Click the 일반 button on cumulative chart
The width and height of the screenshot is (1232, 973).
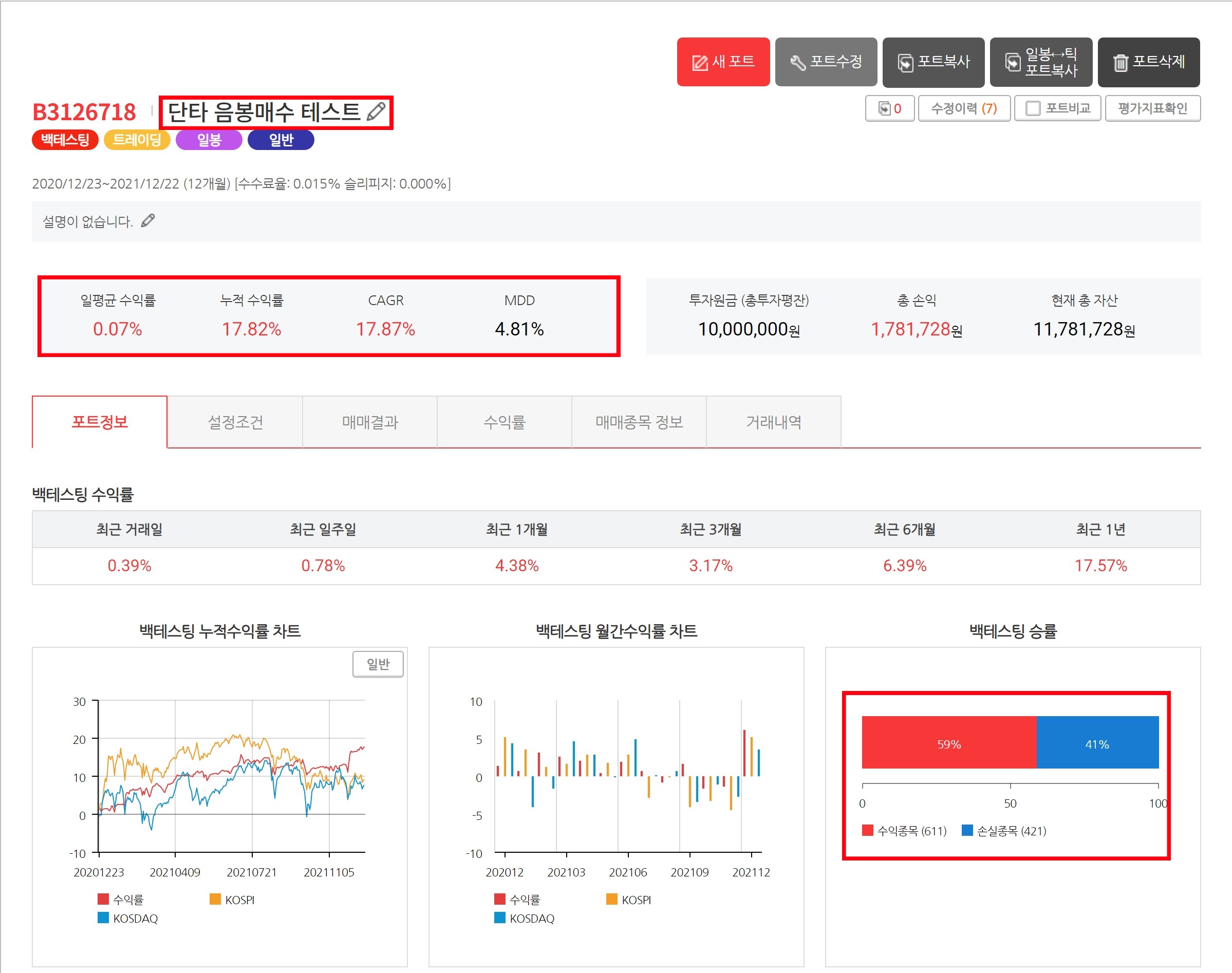click(x=378, y=664)
